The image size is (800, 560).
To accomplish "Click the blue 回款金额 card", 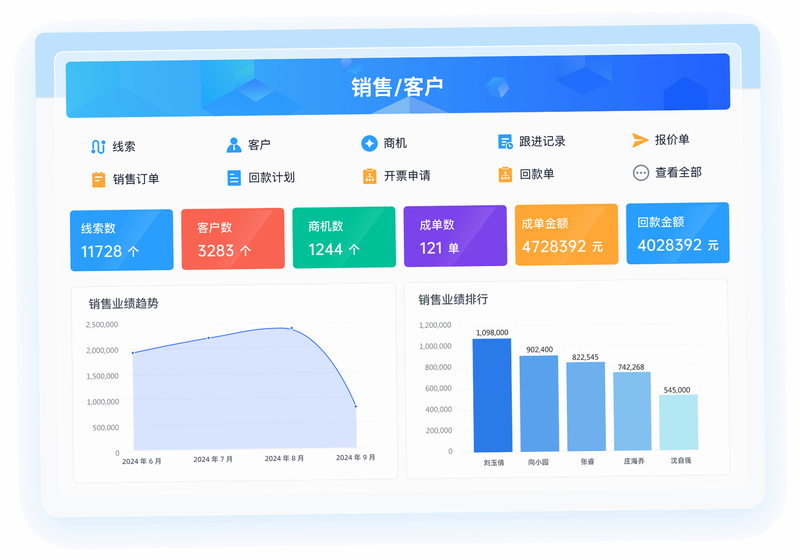I will pos(678,233).
